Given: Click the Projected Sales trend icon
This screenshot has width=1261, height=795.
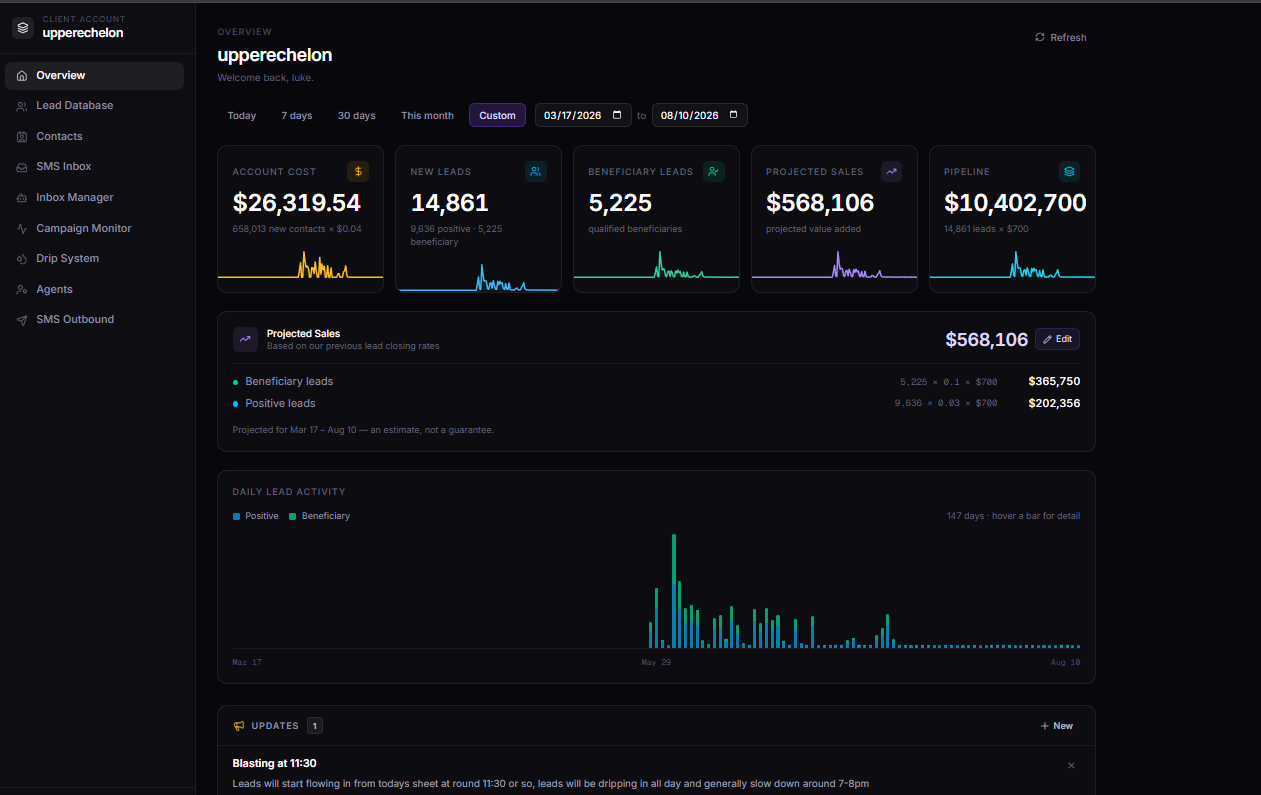Looking at the screenshot, I should coord(891,172).
